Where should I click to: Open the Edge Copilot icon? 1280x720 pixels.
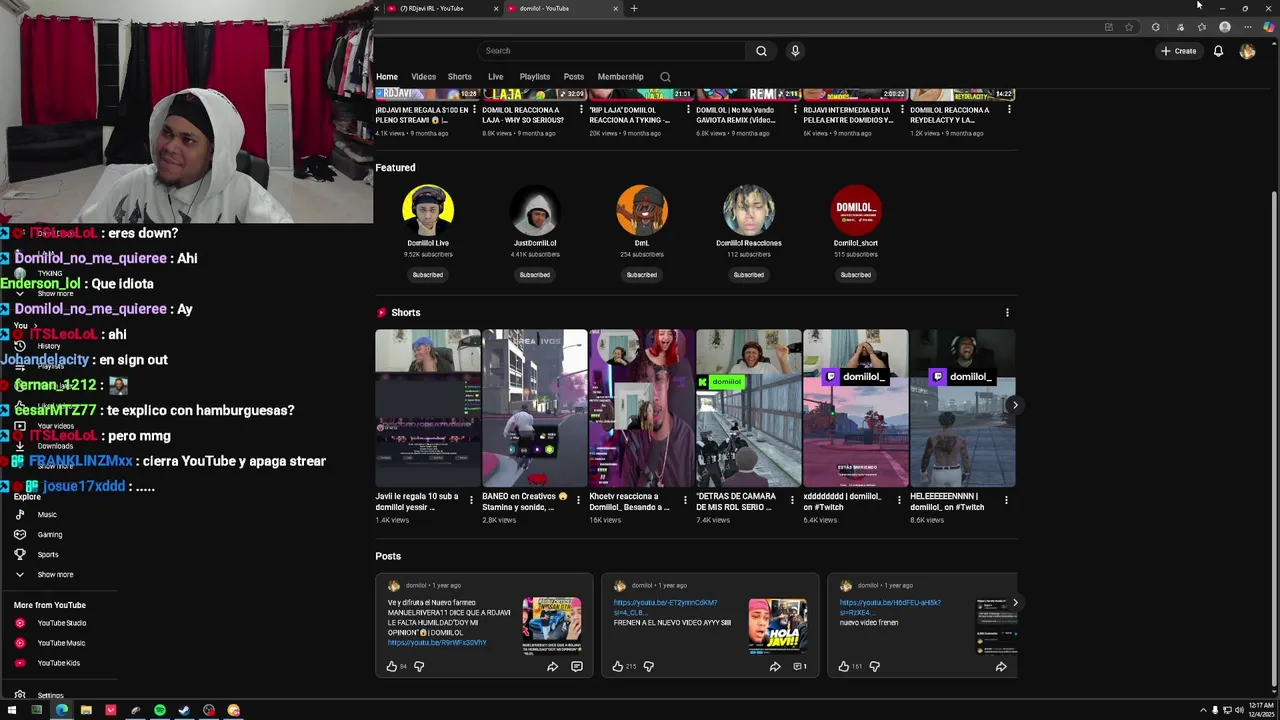1268,27
